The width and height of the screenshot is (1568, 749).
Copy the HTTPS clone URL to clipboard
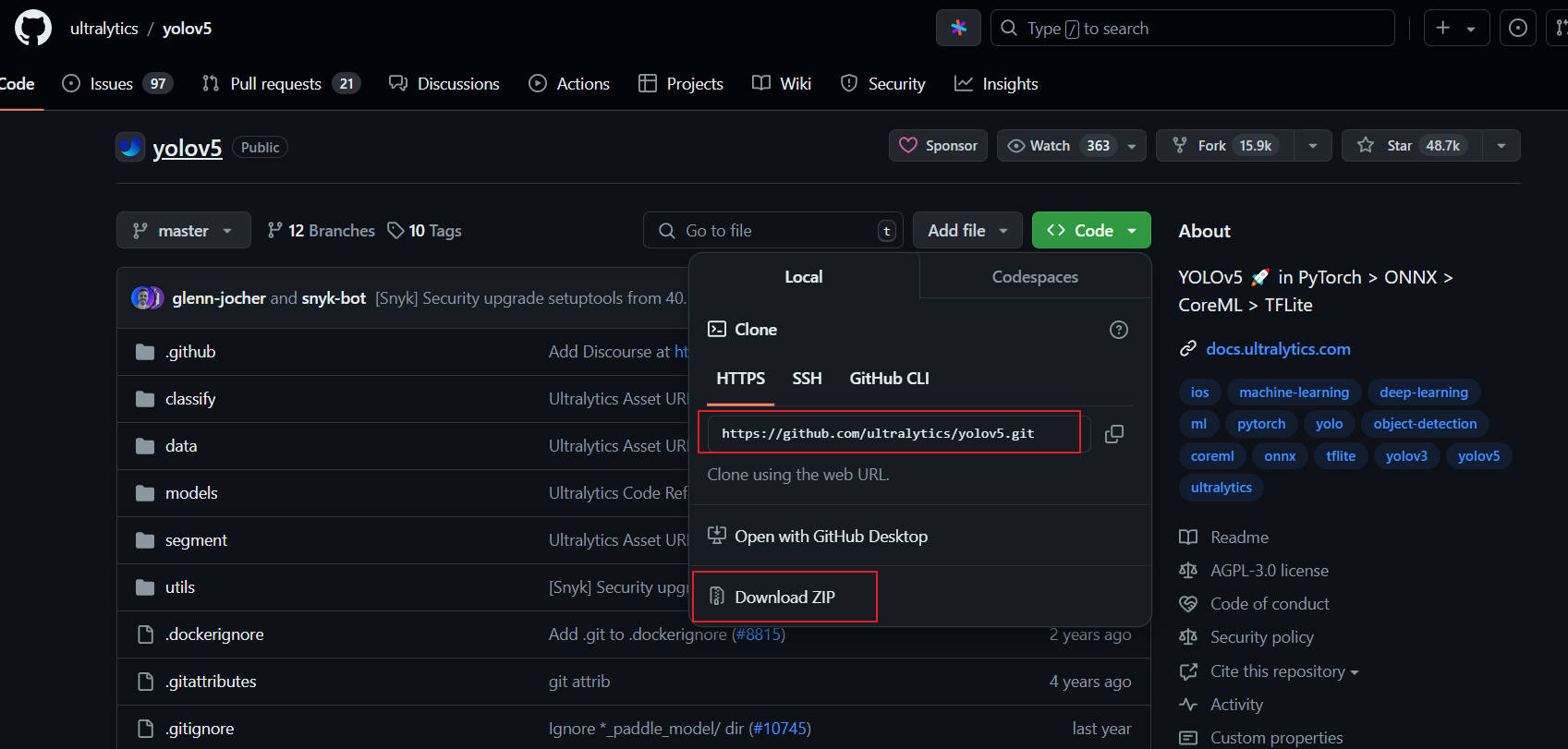pyautogui.click(x=1114, y=433)
